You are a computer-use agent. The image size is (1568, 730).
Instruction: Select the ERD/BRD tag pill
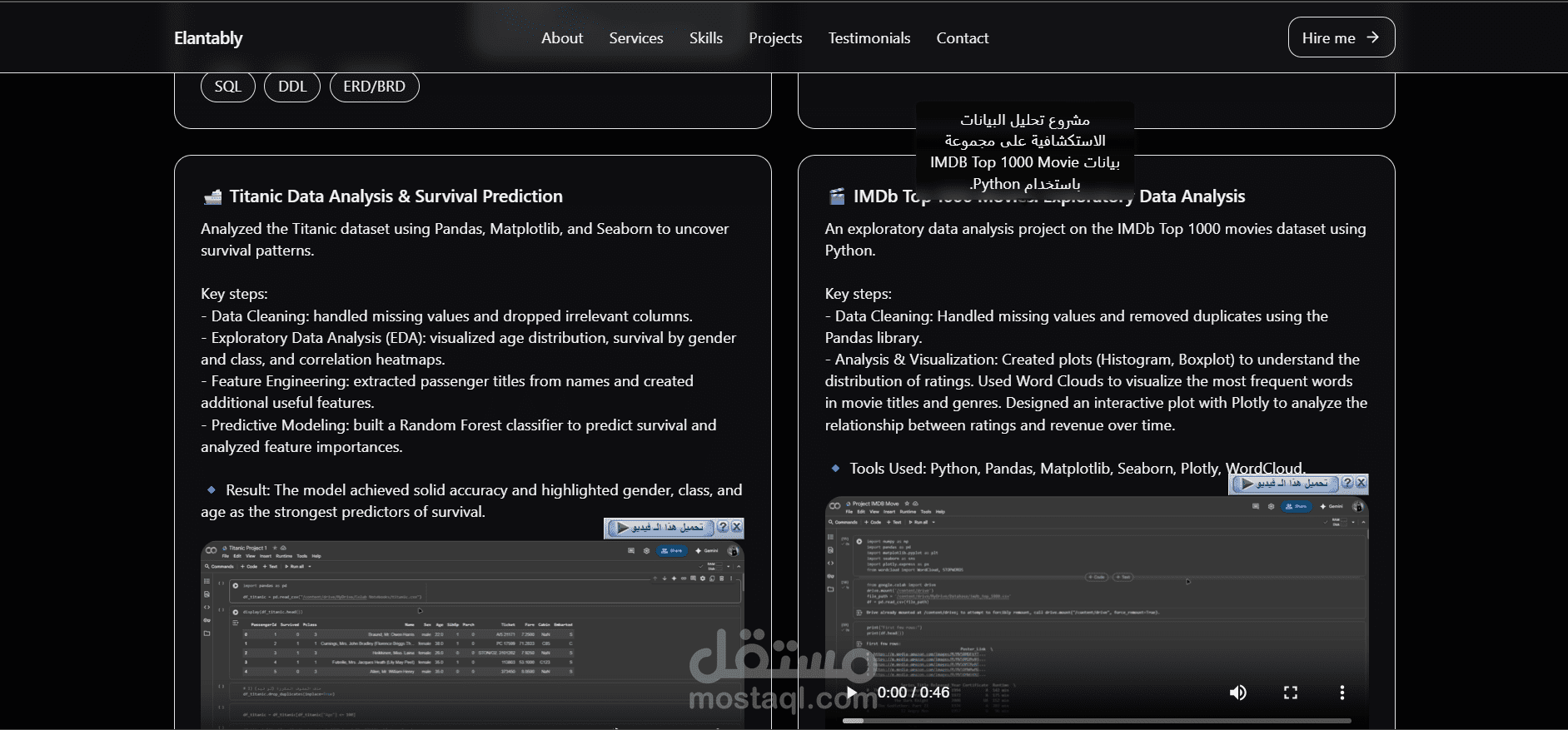click(x=375, y=87)
